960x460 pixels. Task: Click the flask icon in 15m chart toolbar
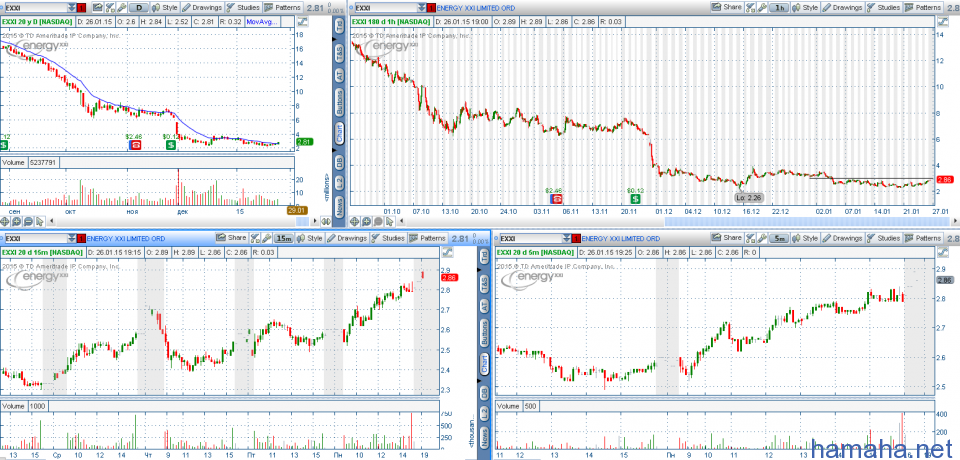(x=255, y=238)
